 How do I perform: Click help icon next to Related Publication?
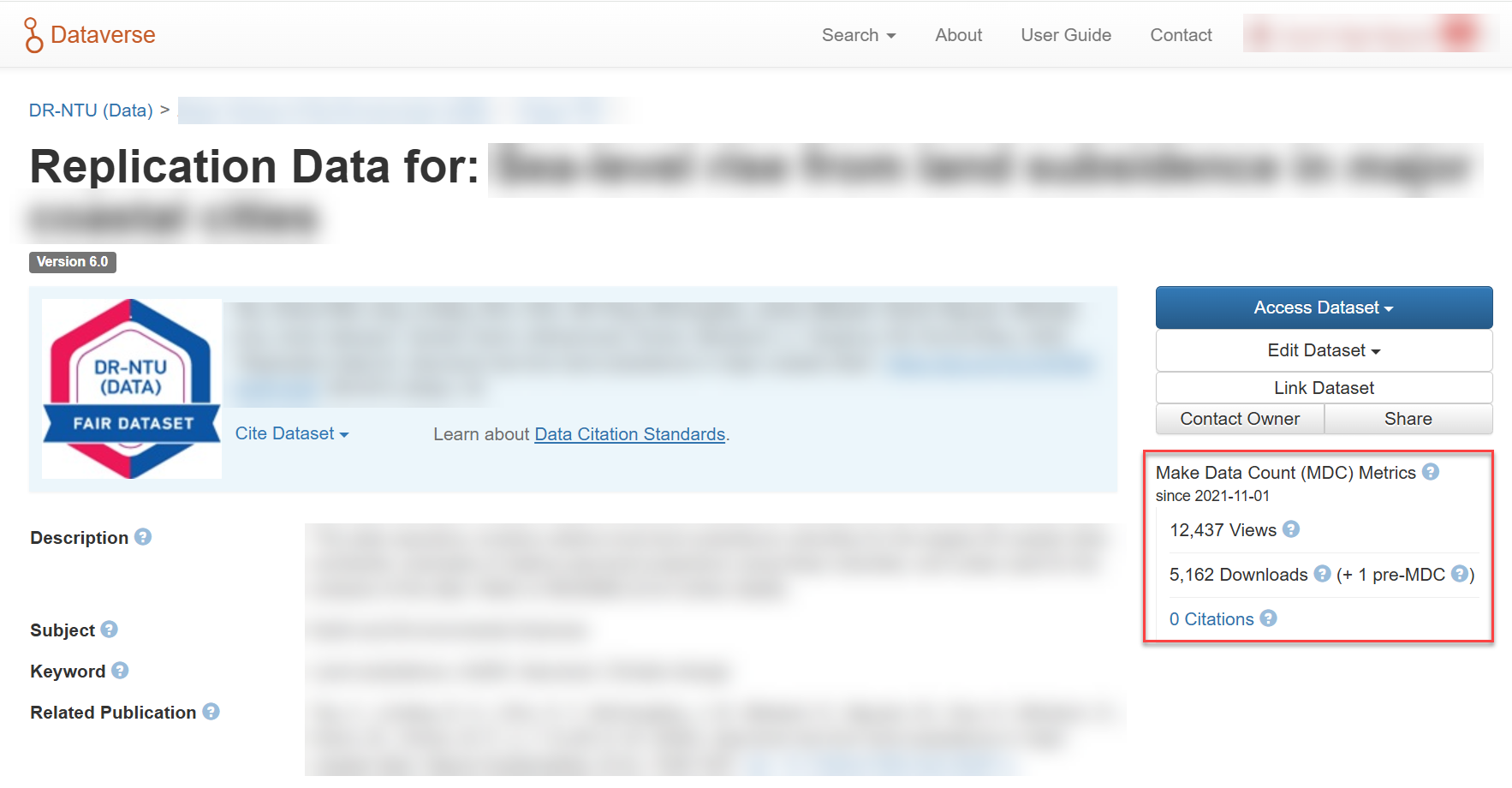(211, 712)
